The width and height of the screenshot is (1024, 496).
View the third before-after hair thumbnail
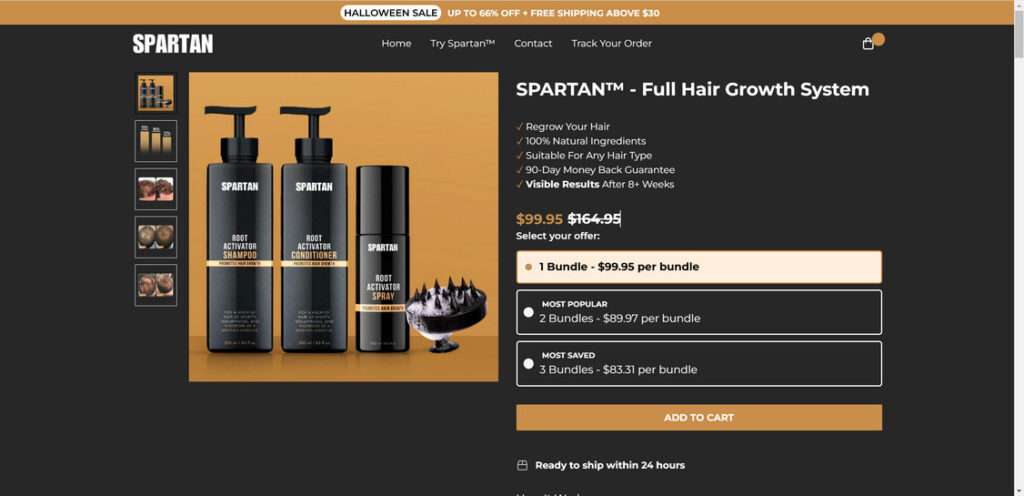(155, 189)
